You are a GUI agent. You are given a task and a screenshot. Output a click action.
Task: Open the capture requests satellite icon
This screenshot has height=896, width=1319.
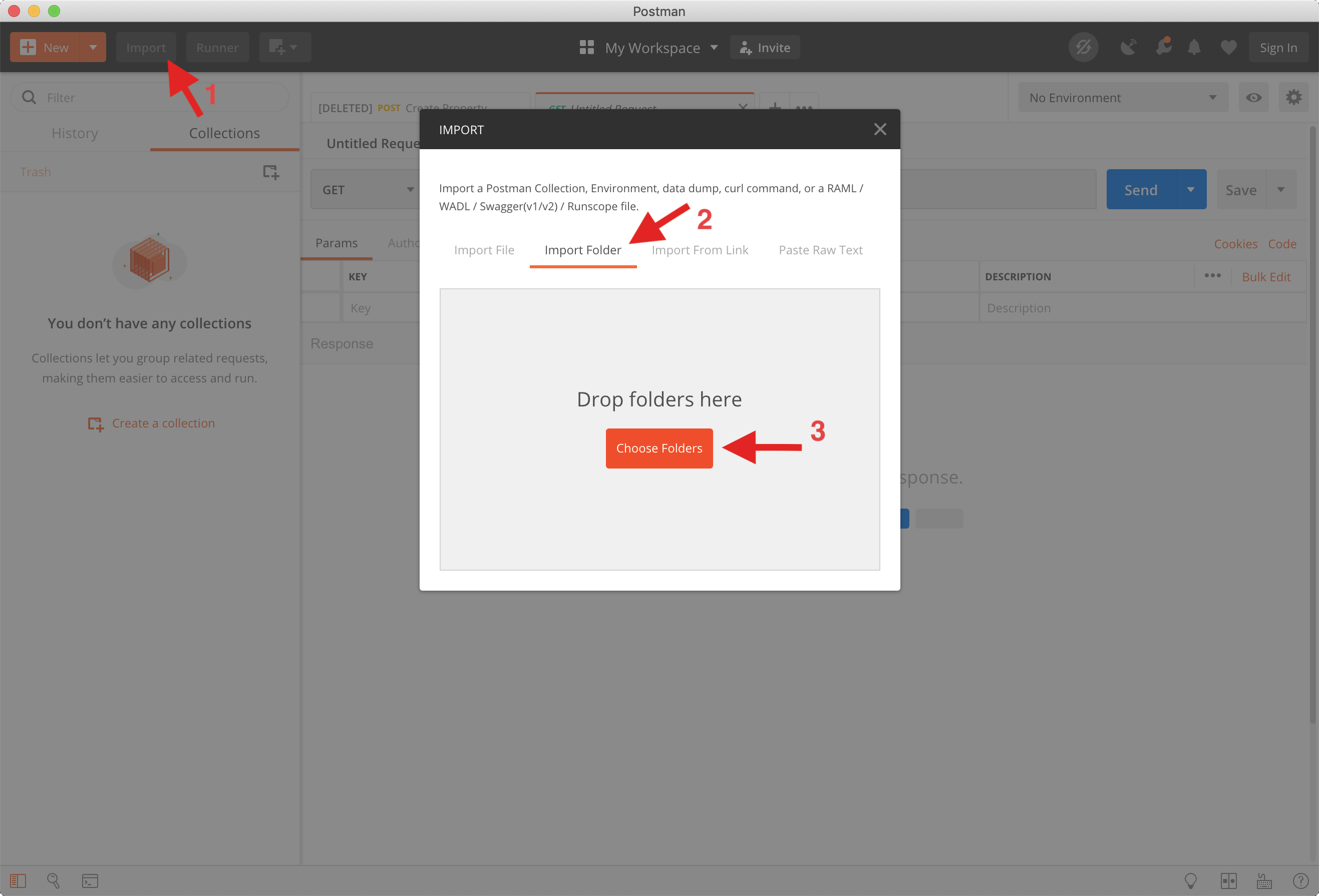pyautogui.click(x=1128, y=47)
